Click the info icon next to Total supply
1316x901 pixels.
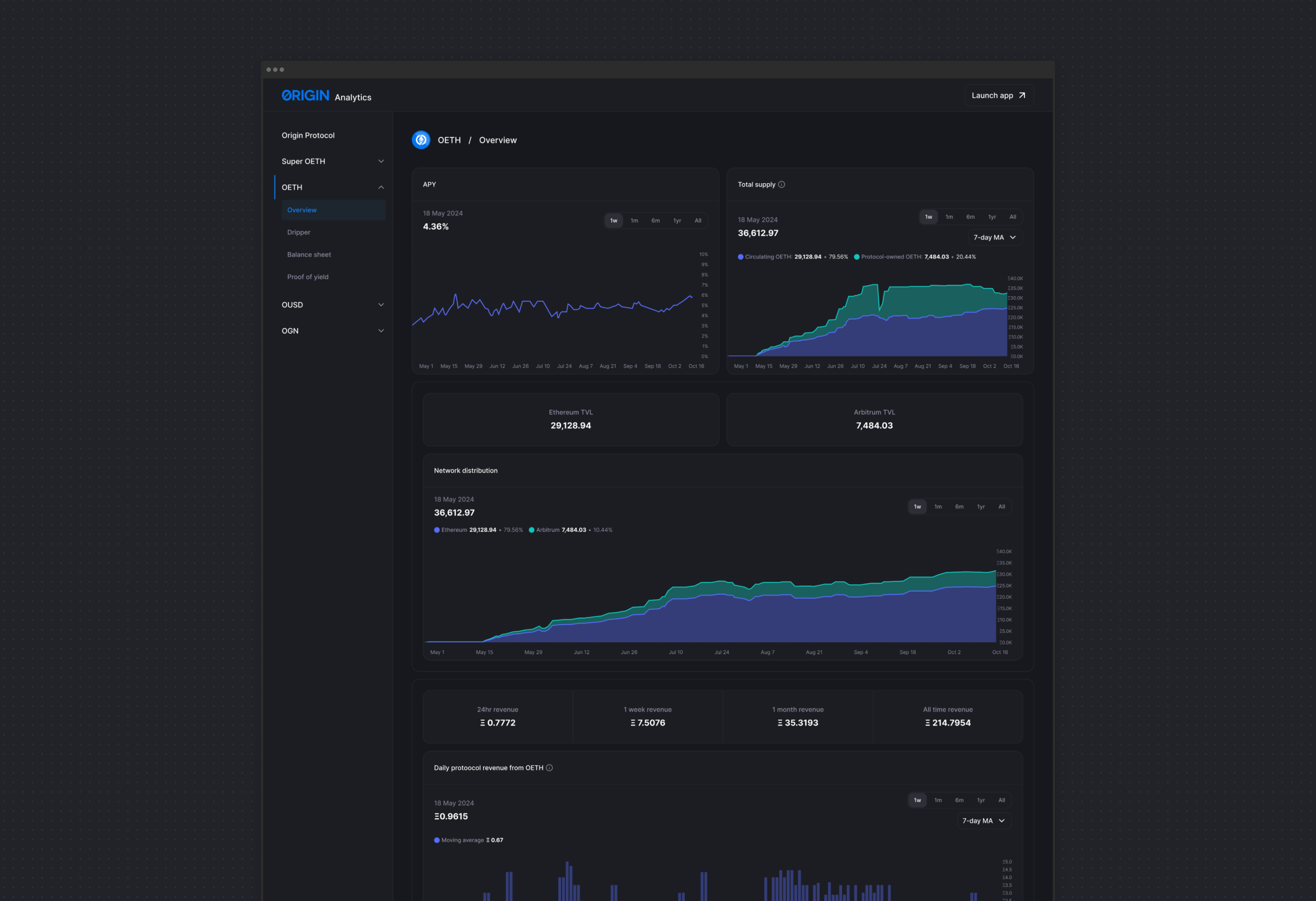click(x=781, y=185)
